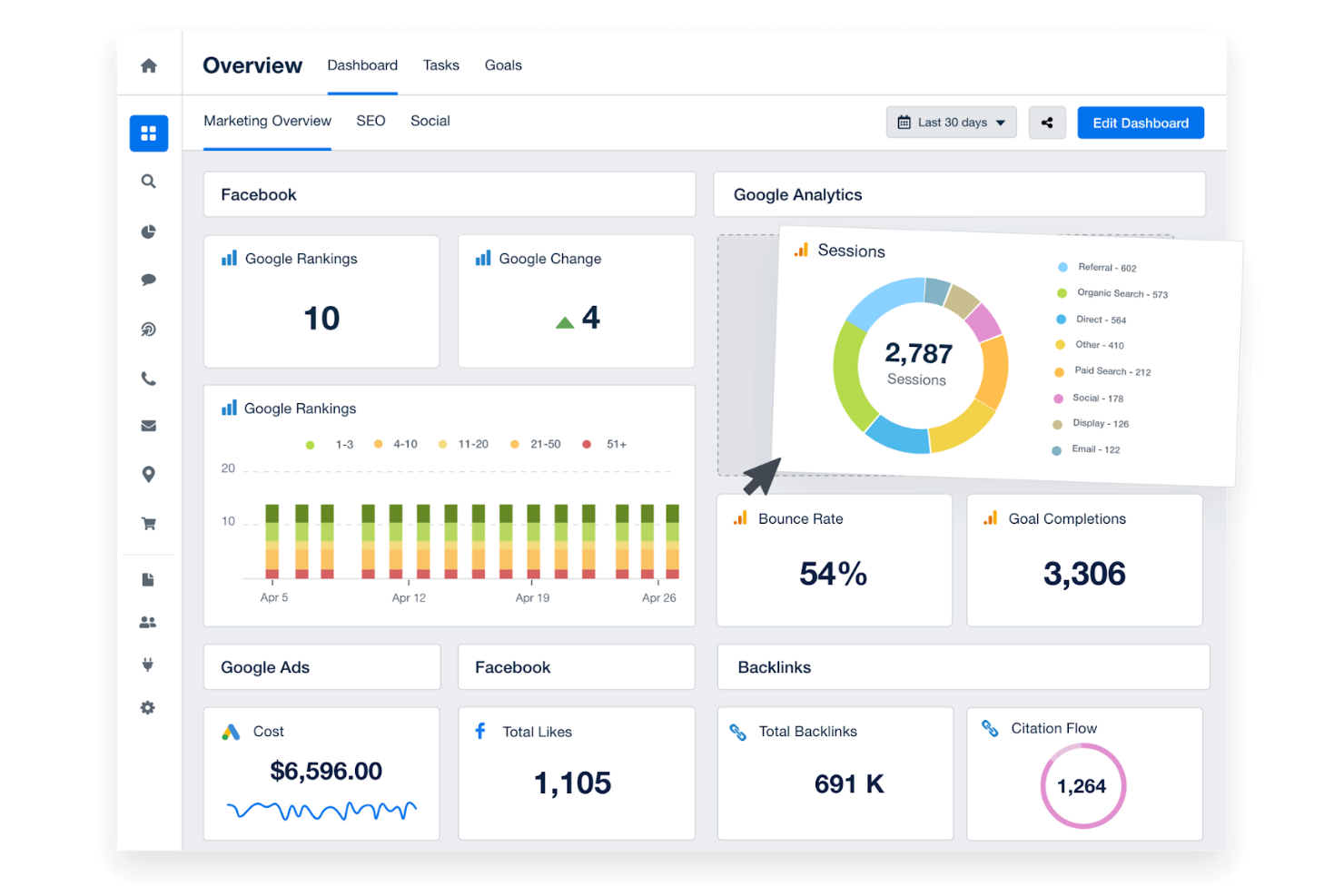
Task: Click the 1,105 Total Likes value
Action: 572,783
